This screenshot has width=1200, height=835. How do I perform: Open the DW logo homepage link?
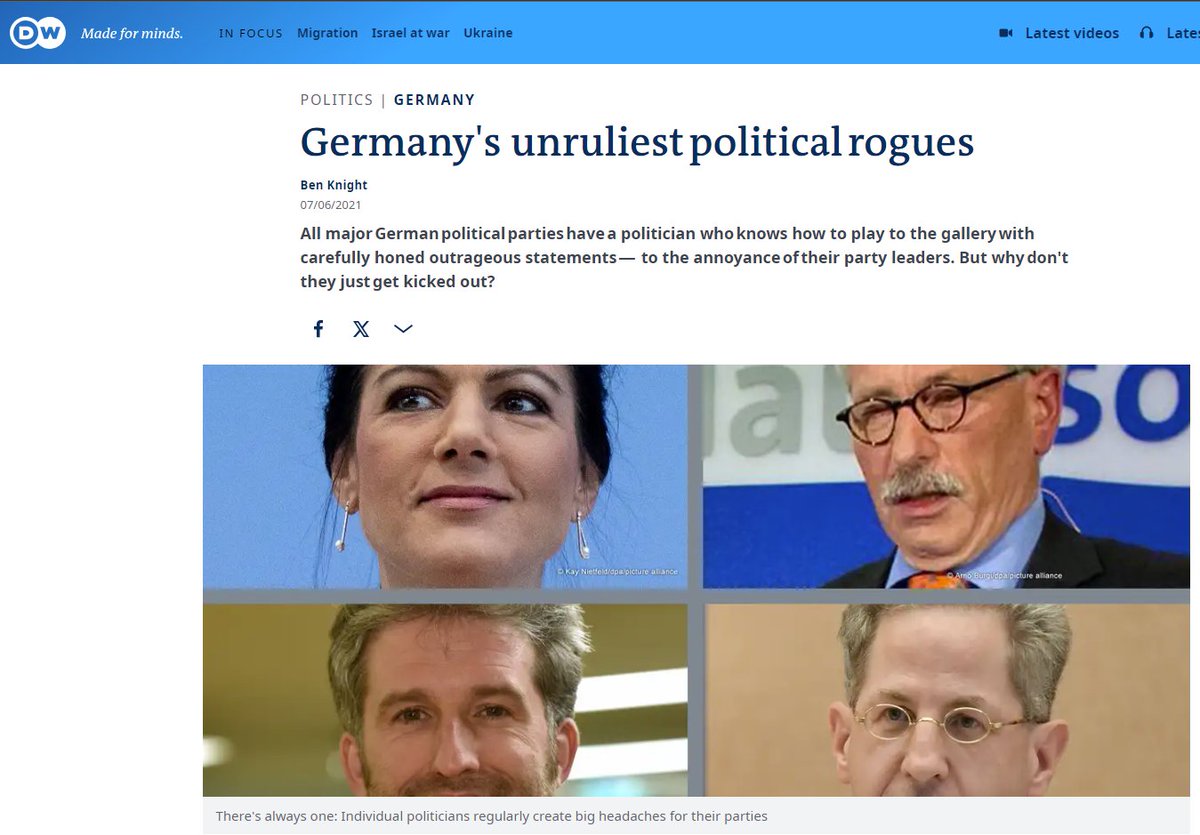(37, 33)
